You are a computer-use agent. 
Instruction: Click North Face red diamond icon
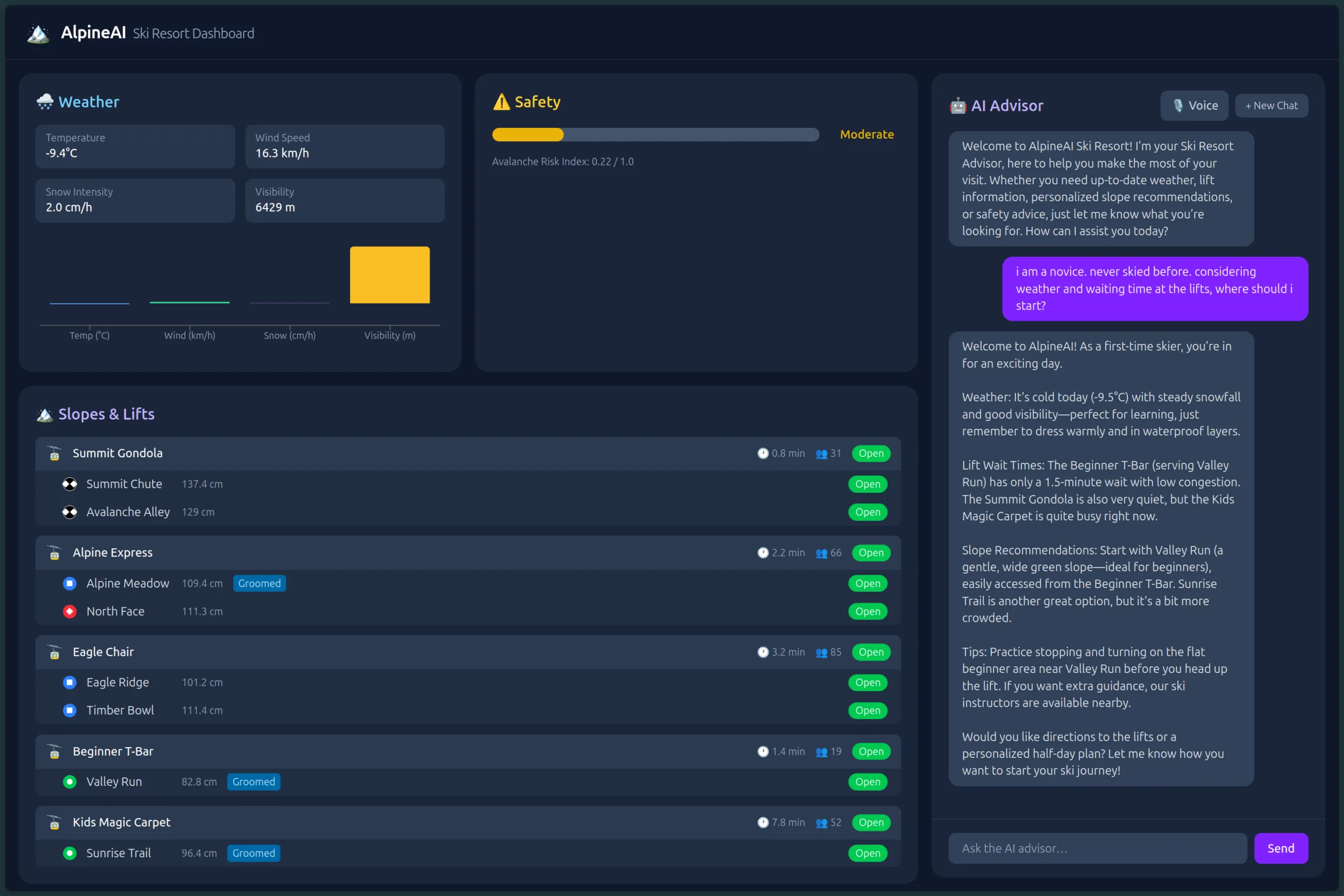click(70, 612)
